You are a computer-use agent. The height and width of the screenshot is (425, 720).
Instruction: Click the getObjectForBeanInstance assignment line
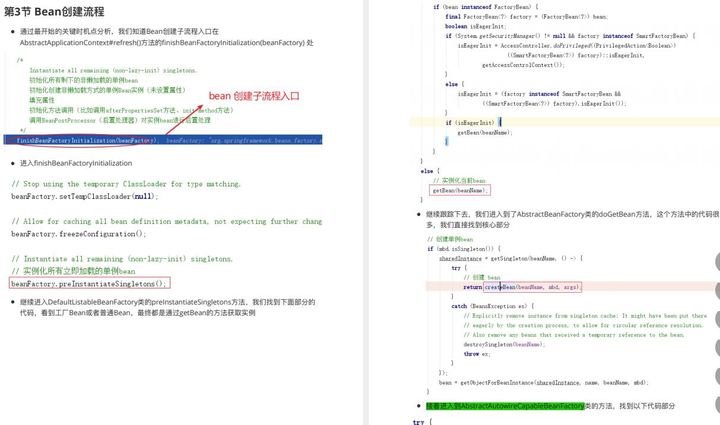point(544,382)
